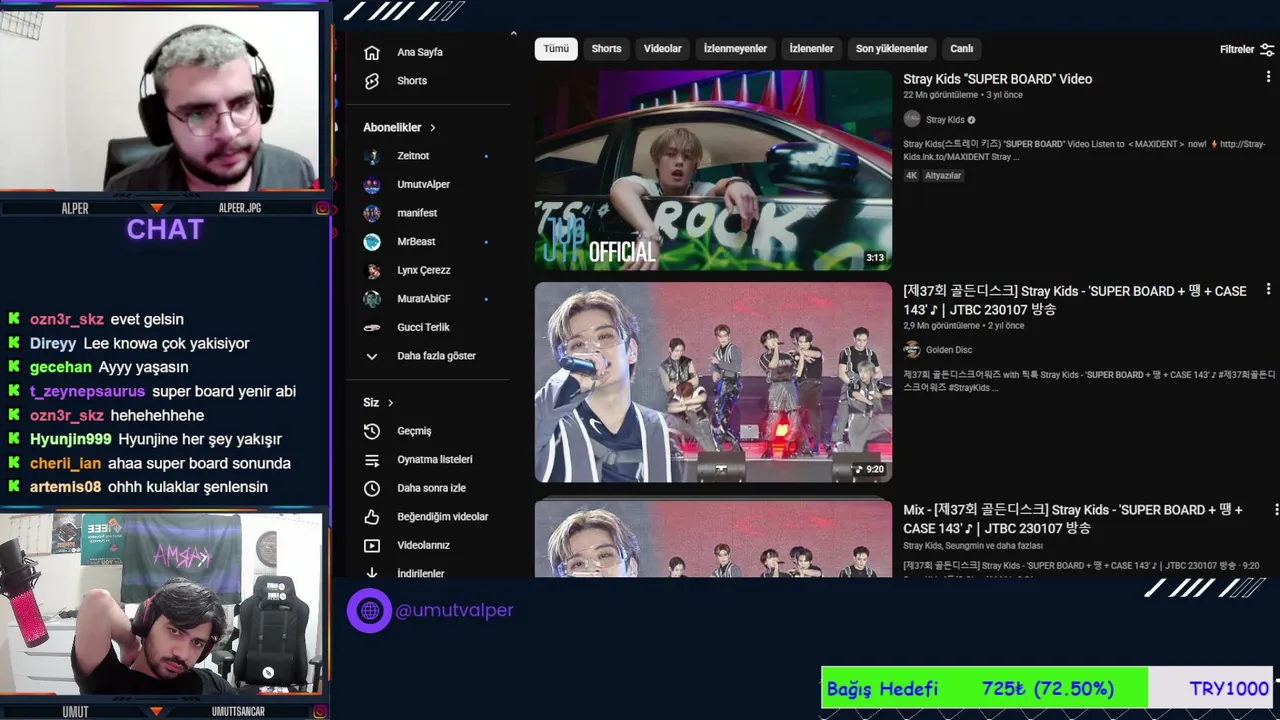Select the Canlı filter chip

(x=961, y=49)
